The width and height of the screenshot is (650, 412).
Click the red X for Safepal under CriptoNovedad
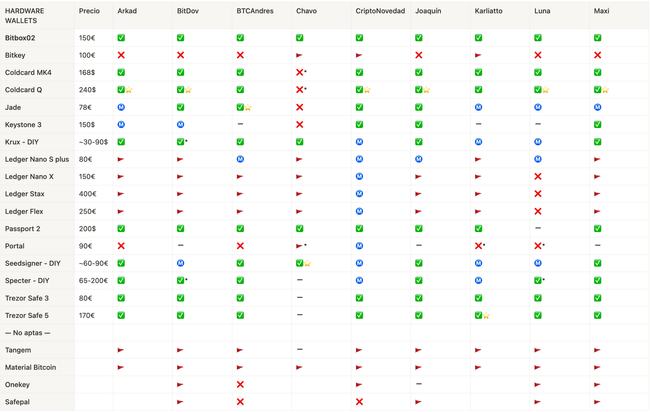[359, 402]
